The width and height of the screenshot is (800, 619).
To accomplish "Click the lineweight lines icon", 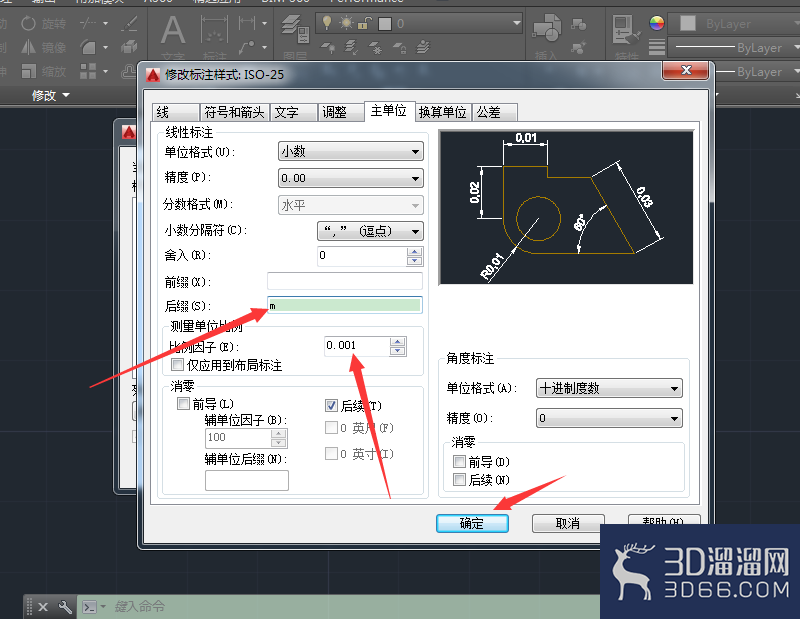I will pyautogui.click(x=657, y=47).
